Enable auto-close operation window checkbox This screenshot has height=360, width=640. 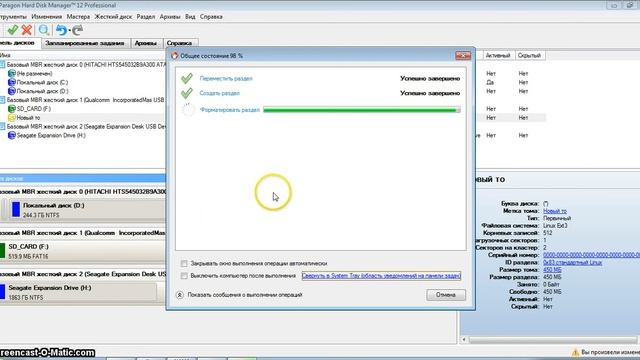tap(184, 263)
